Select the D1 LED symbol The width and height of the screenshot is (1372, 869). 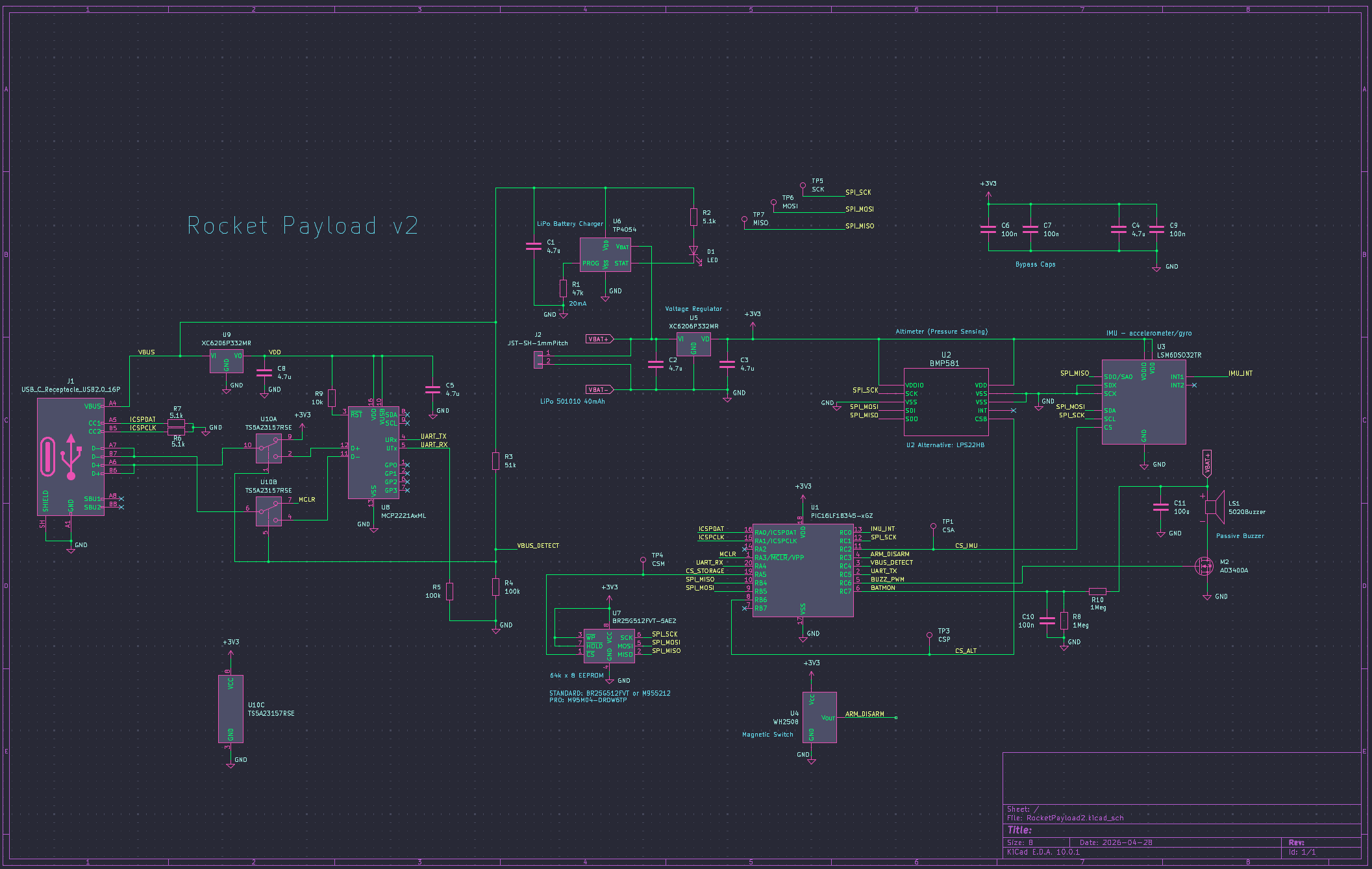pos(693,251)
